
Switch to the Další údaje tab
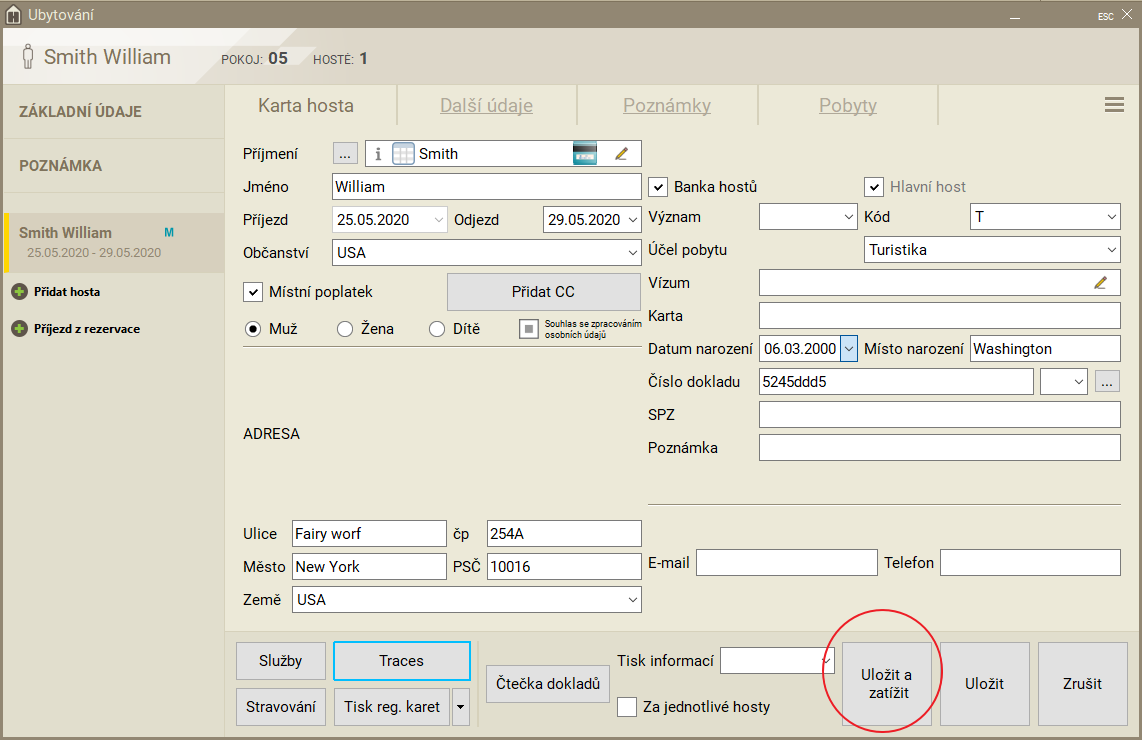pyautogui.click(x=486, y=106)
